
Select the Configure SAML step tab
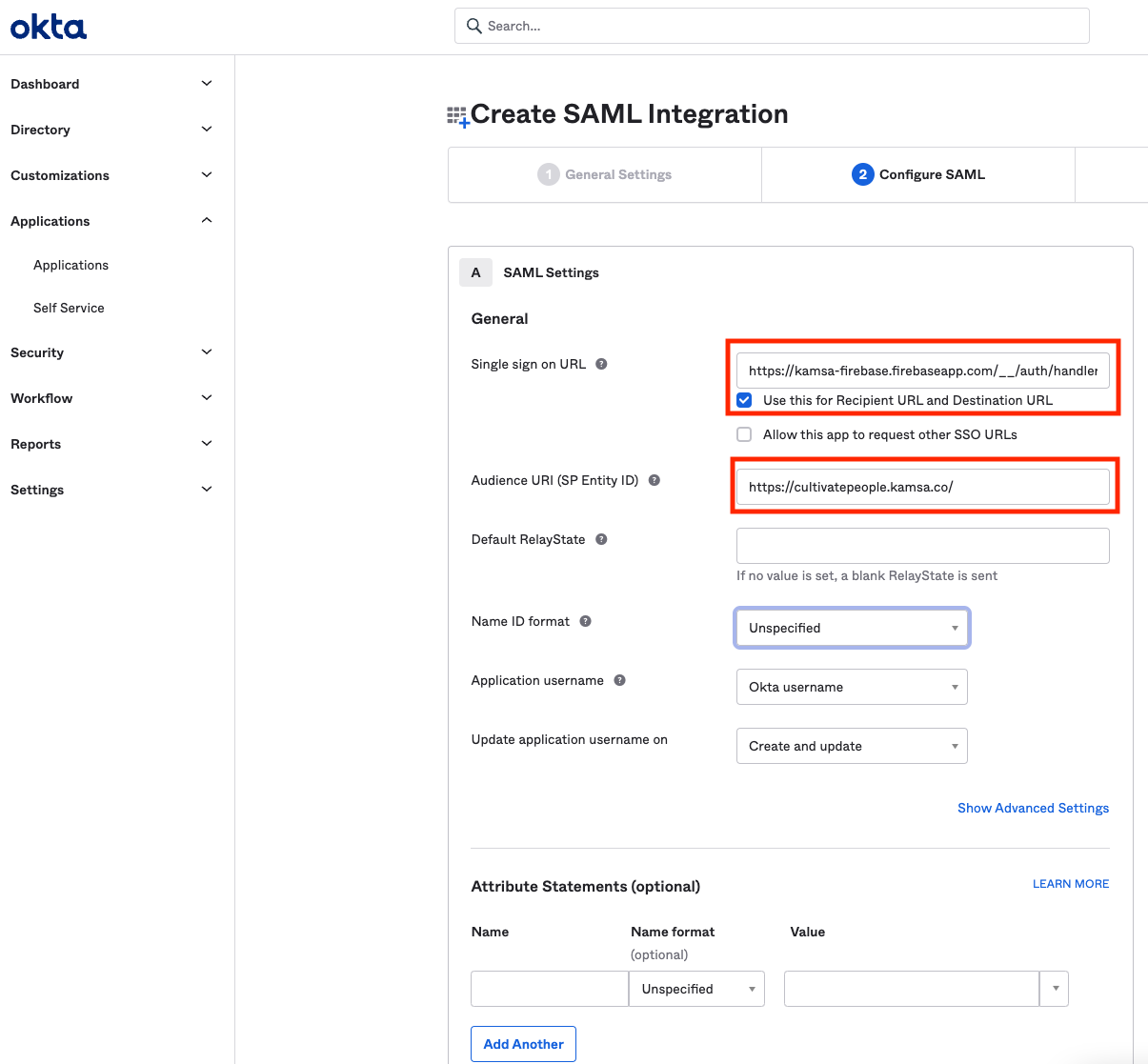(918, 174)
